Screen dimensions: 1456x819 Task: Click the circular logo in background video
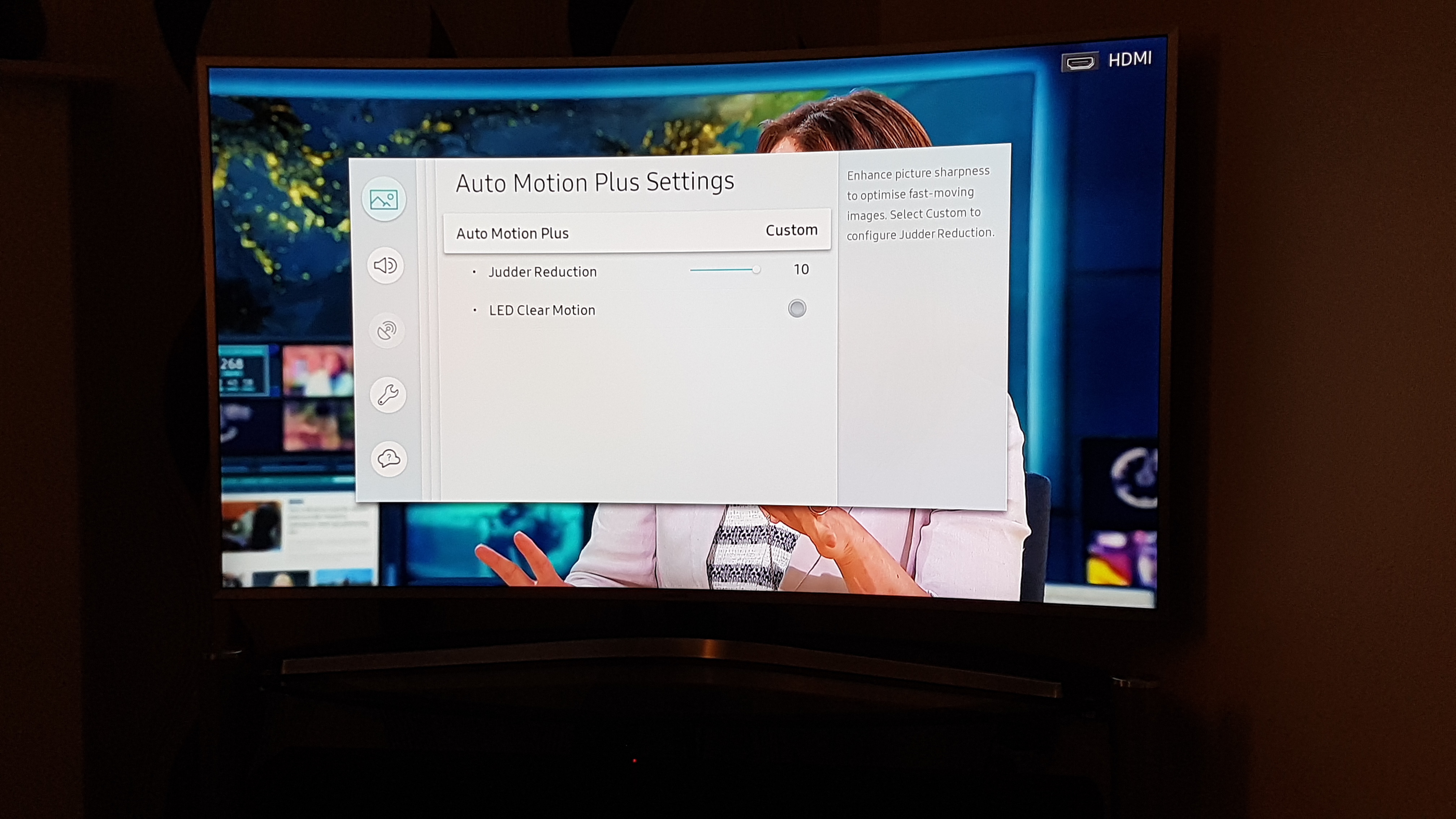click(x=1135, y=478)
